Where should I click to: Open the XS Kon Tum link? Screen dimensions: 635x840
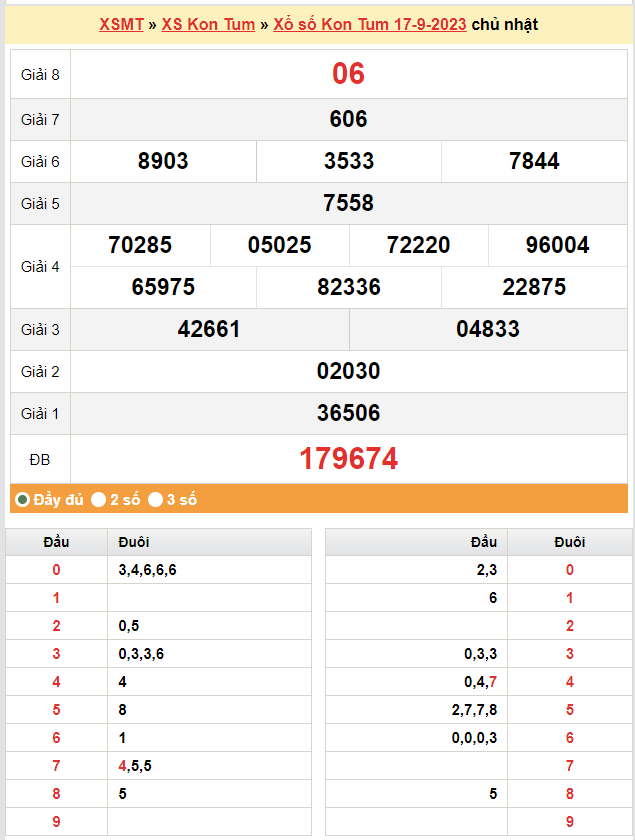pos(208,24)
